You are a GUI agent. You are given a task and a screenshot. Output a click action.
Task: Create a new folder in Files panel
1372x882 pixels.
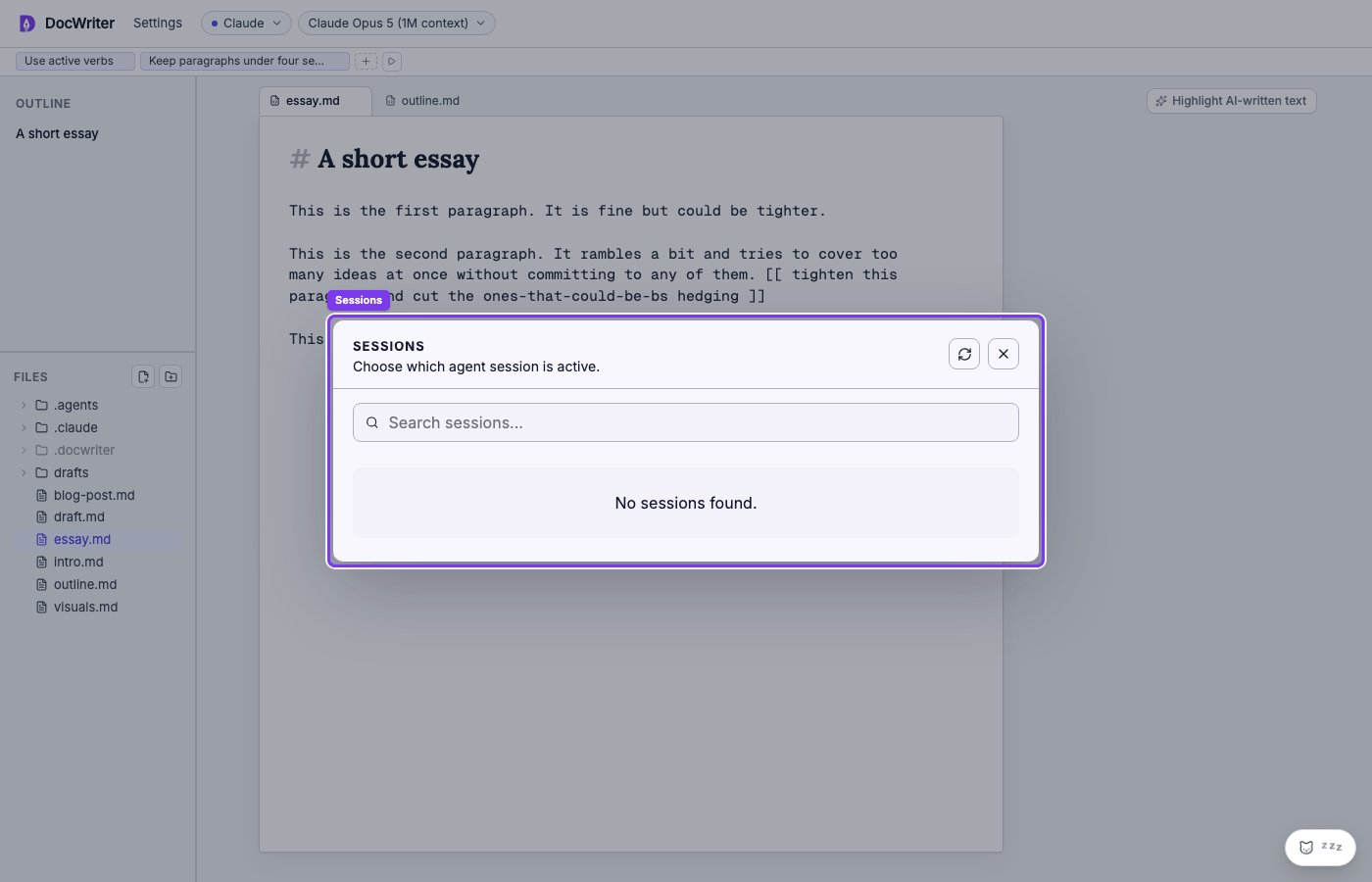[171, 376]
